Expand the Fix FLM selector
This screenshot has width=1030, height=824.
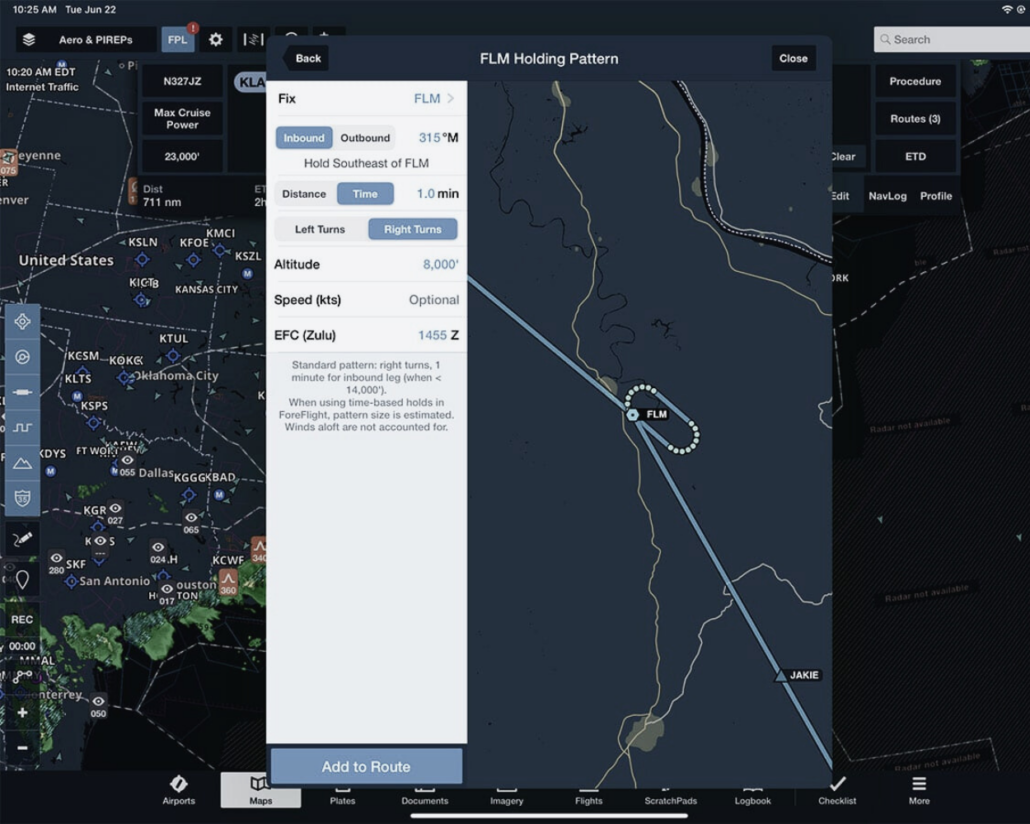coord(434,99)
